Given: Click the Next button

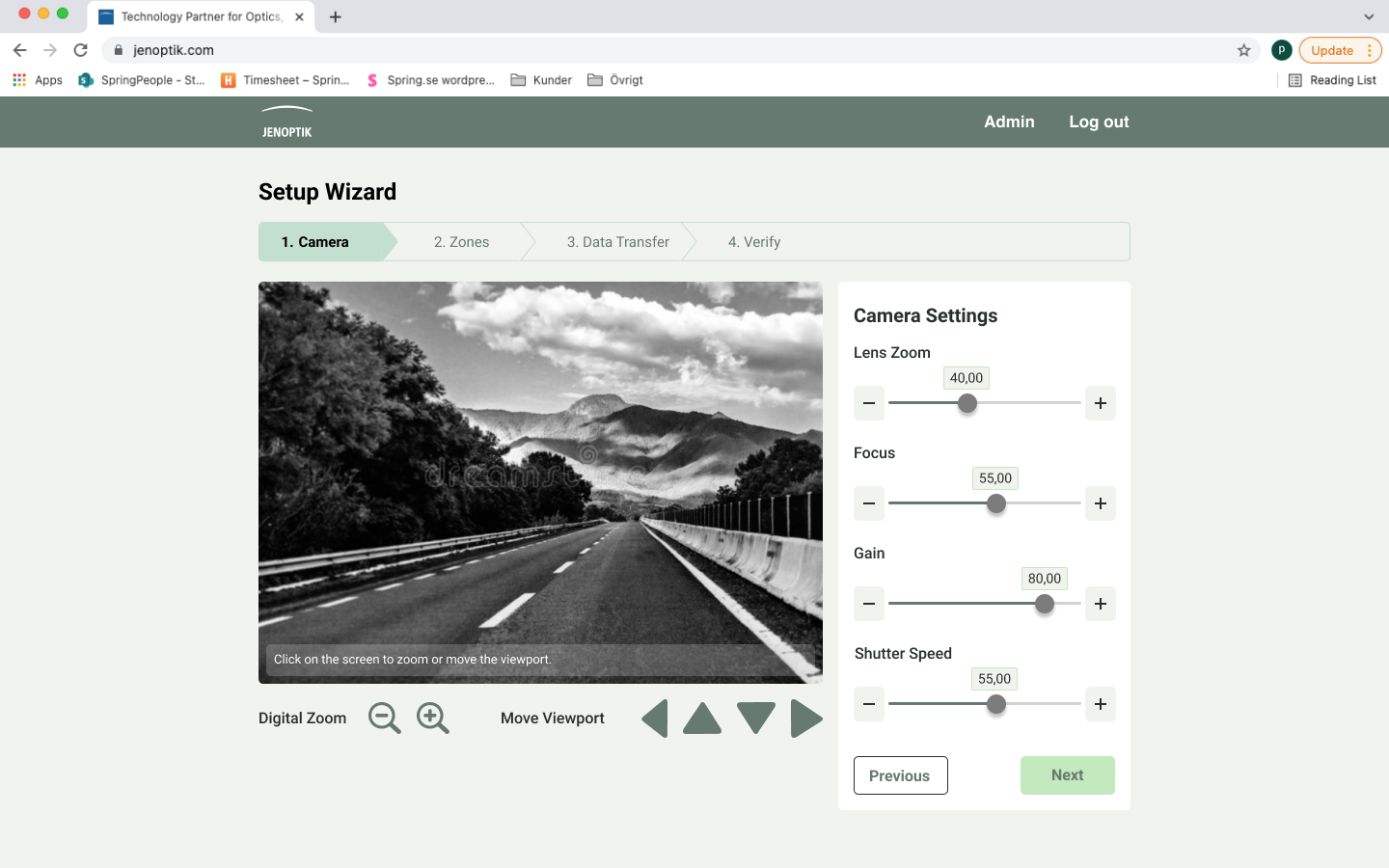Looking at the screenshot, I should (x=1068, y=775).
